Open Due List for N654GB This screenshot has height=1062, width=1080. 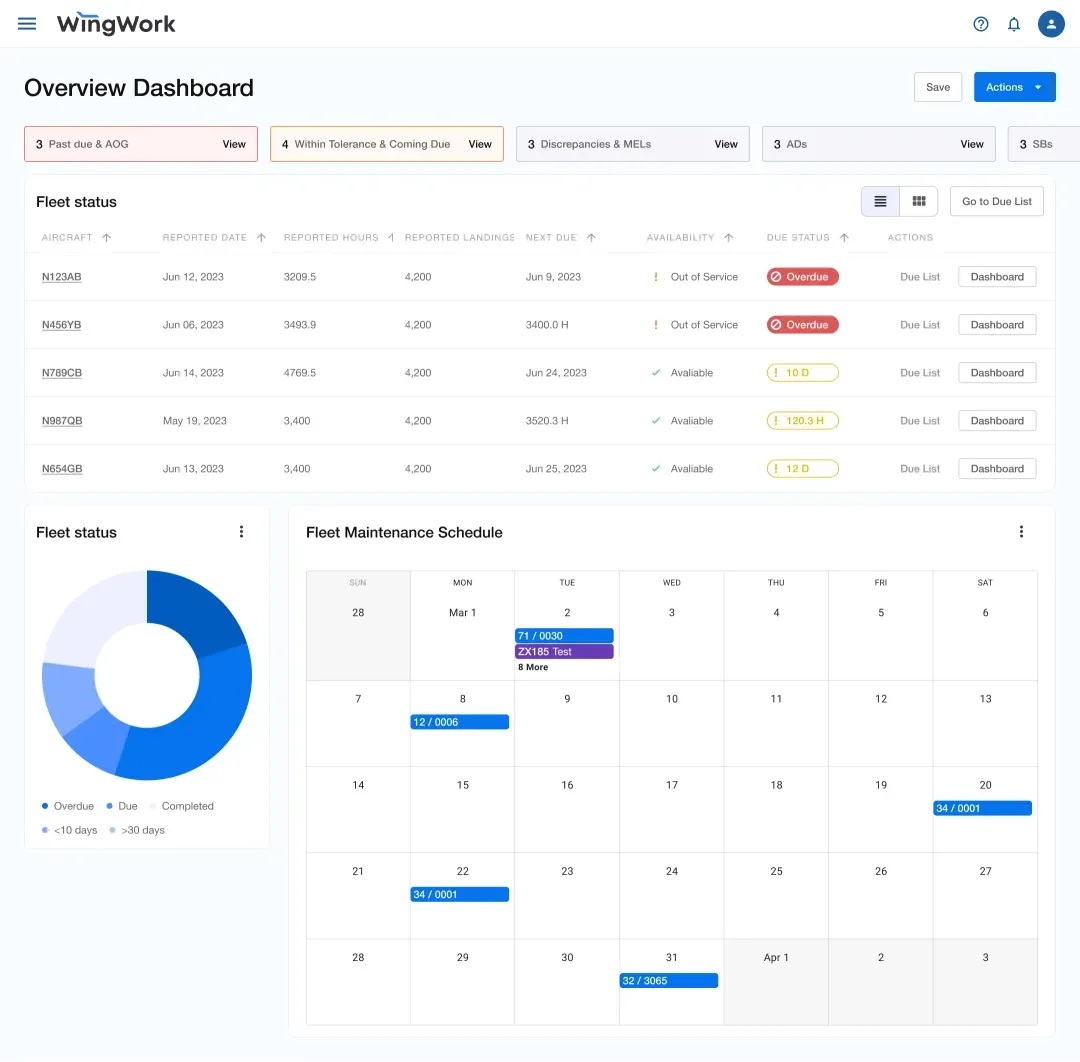(920, 469)
